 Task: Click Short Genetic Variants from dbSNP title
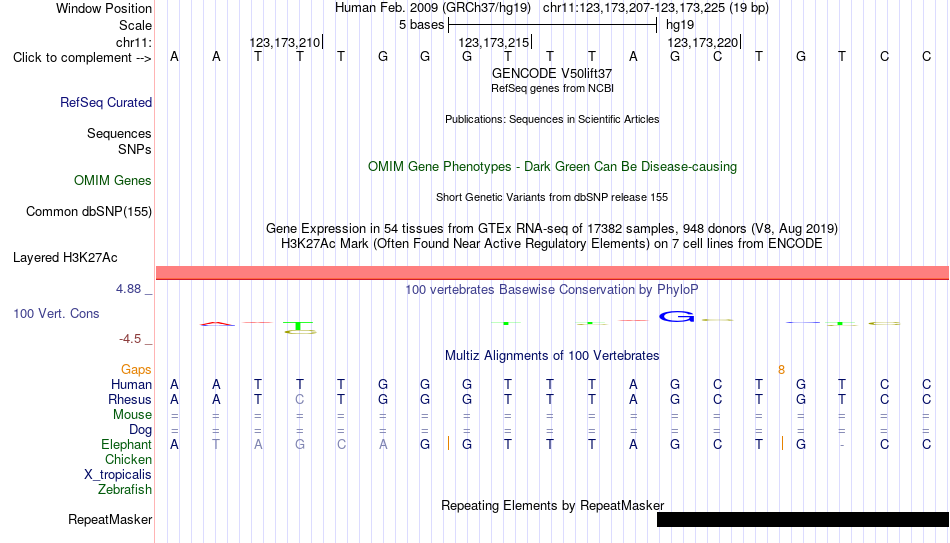click(552, 198)
